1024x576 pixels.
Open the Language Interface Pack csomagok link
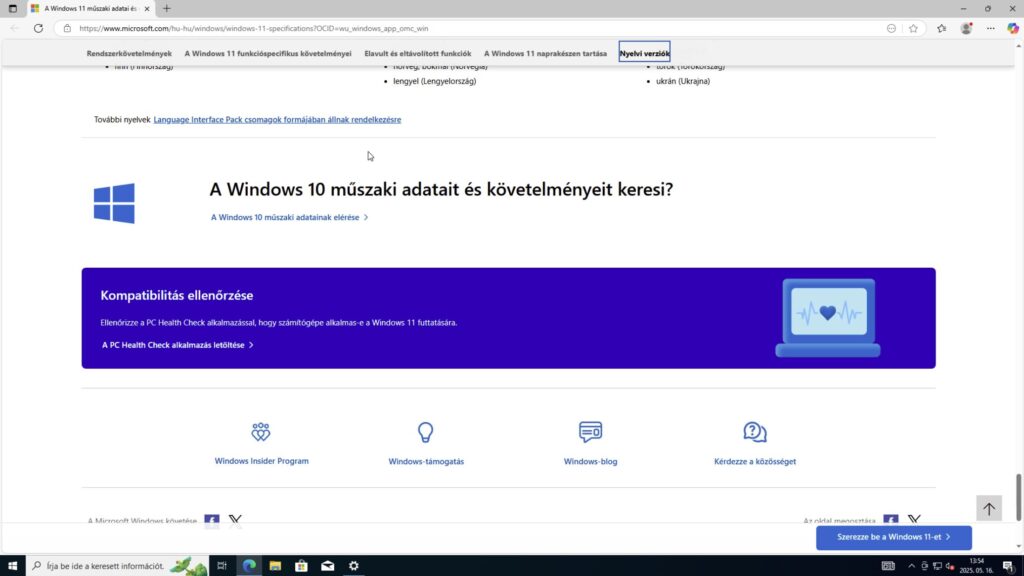tap(278, 120)
